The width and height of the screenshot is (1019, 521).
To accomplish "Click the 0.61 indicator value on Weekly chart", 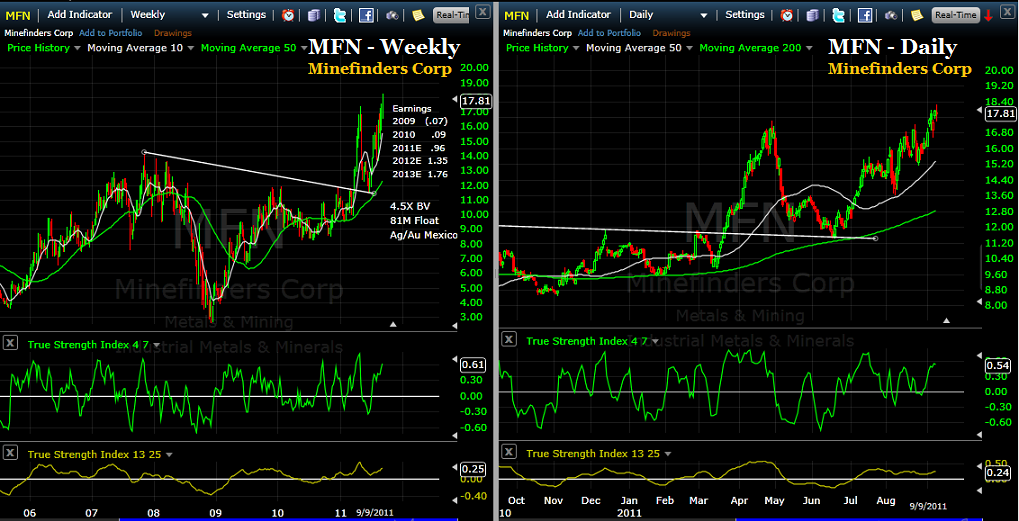I will (472, 364).
